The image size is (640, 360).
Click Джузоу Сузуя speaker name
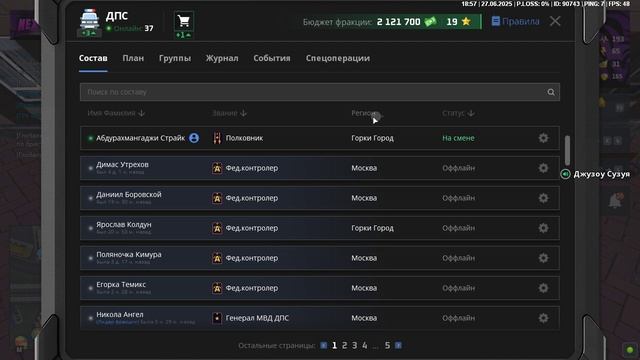coord(602,174)
